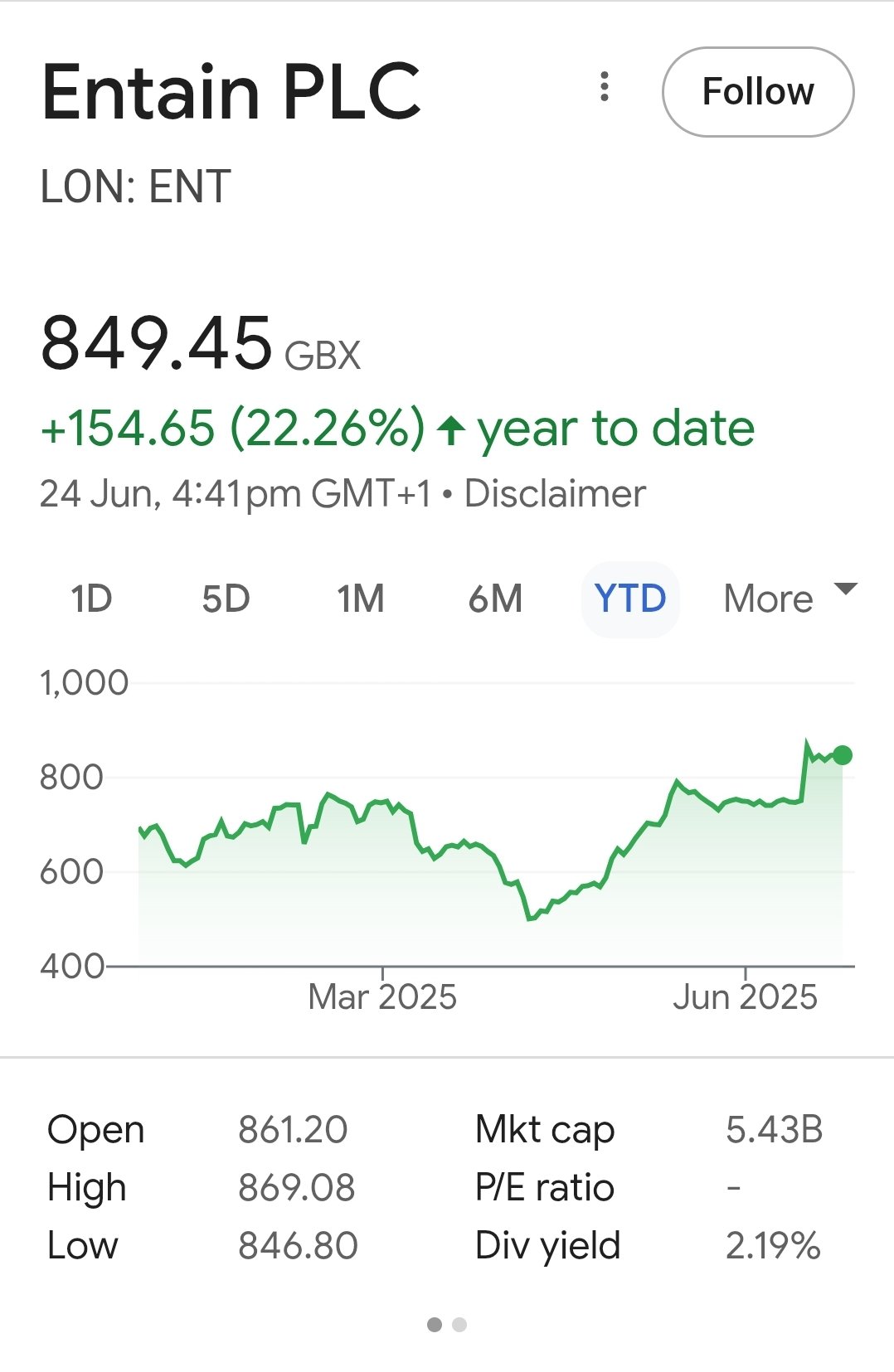This screenshot has height=1372, width=894.
Task: Select the 5D time range
Action: tap(226, 599)
